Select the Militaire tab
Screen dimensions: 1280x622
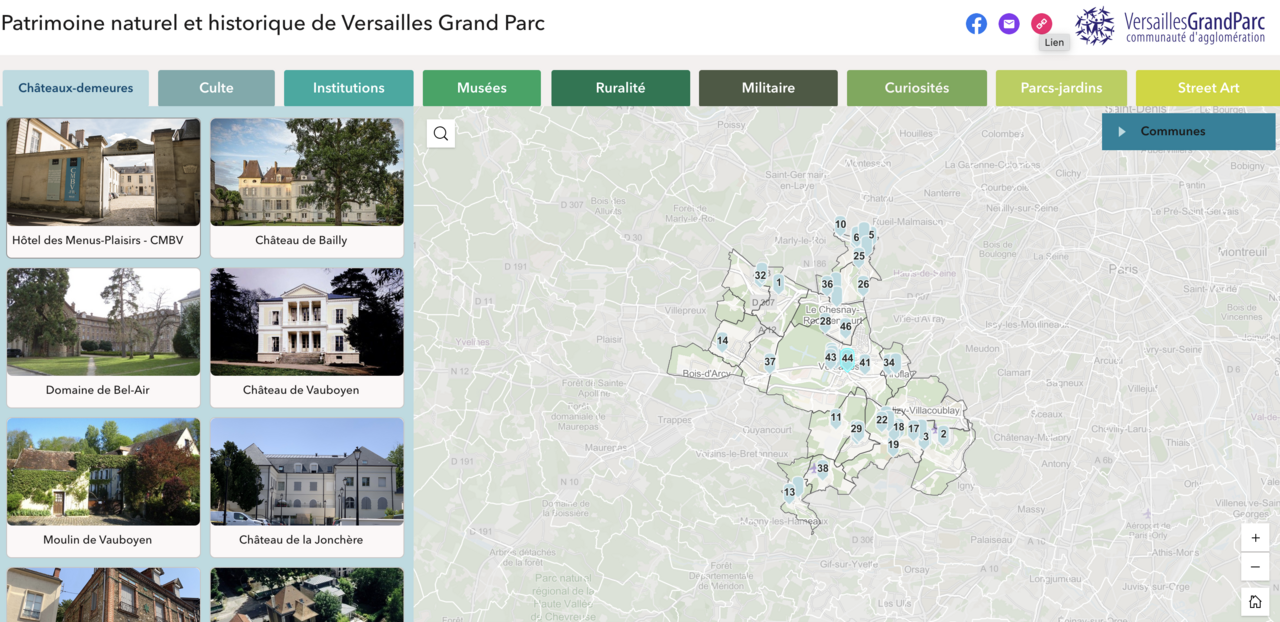pos(768,88)
